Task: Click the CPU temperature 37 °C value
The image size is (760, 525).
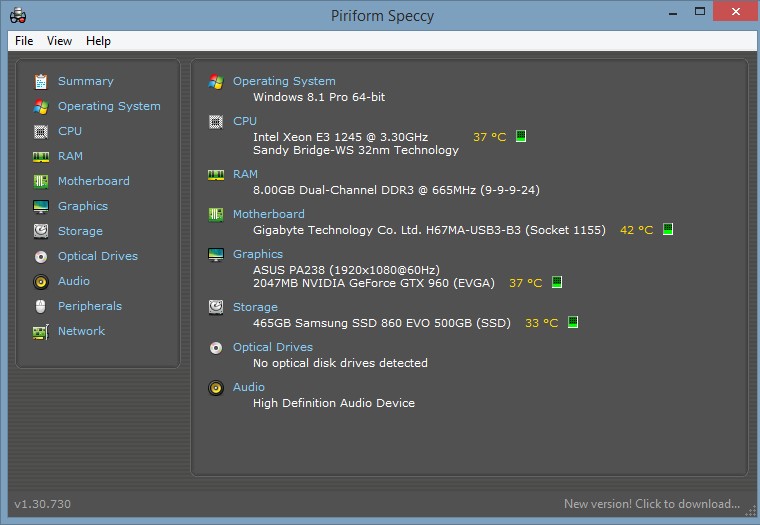Action: (490, 137)
